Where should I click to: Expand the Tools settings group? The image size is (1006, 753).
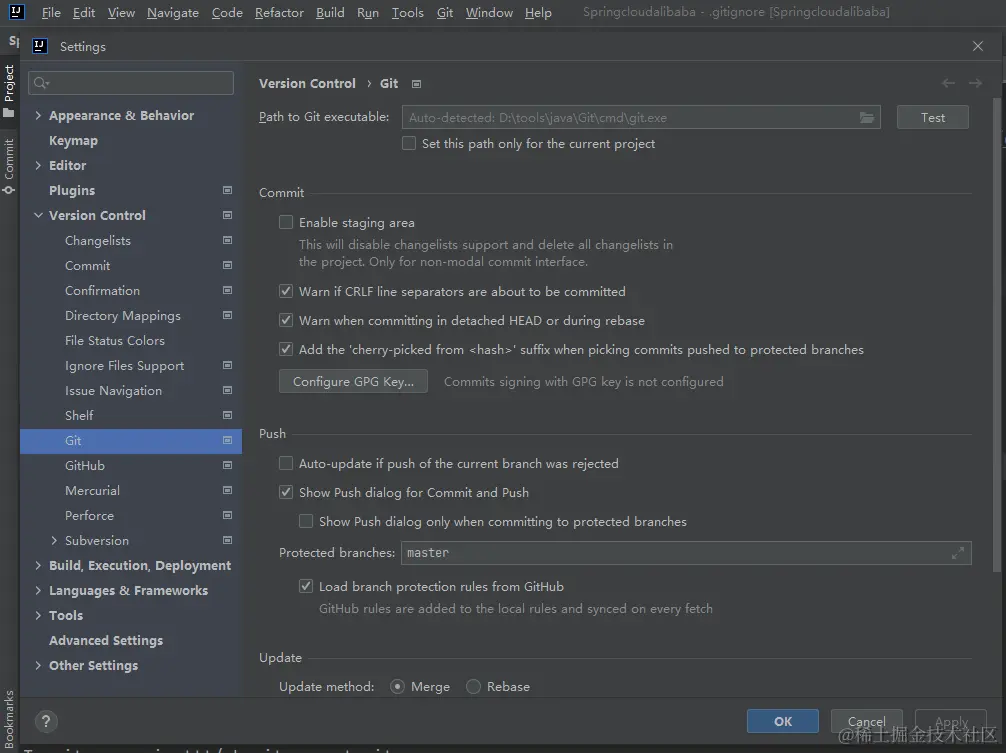(38, 616)
